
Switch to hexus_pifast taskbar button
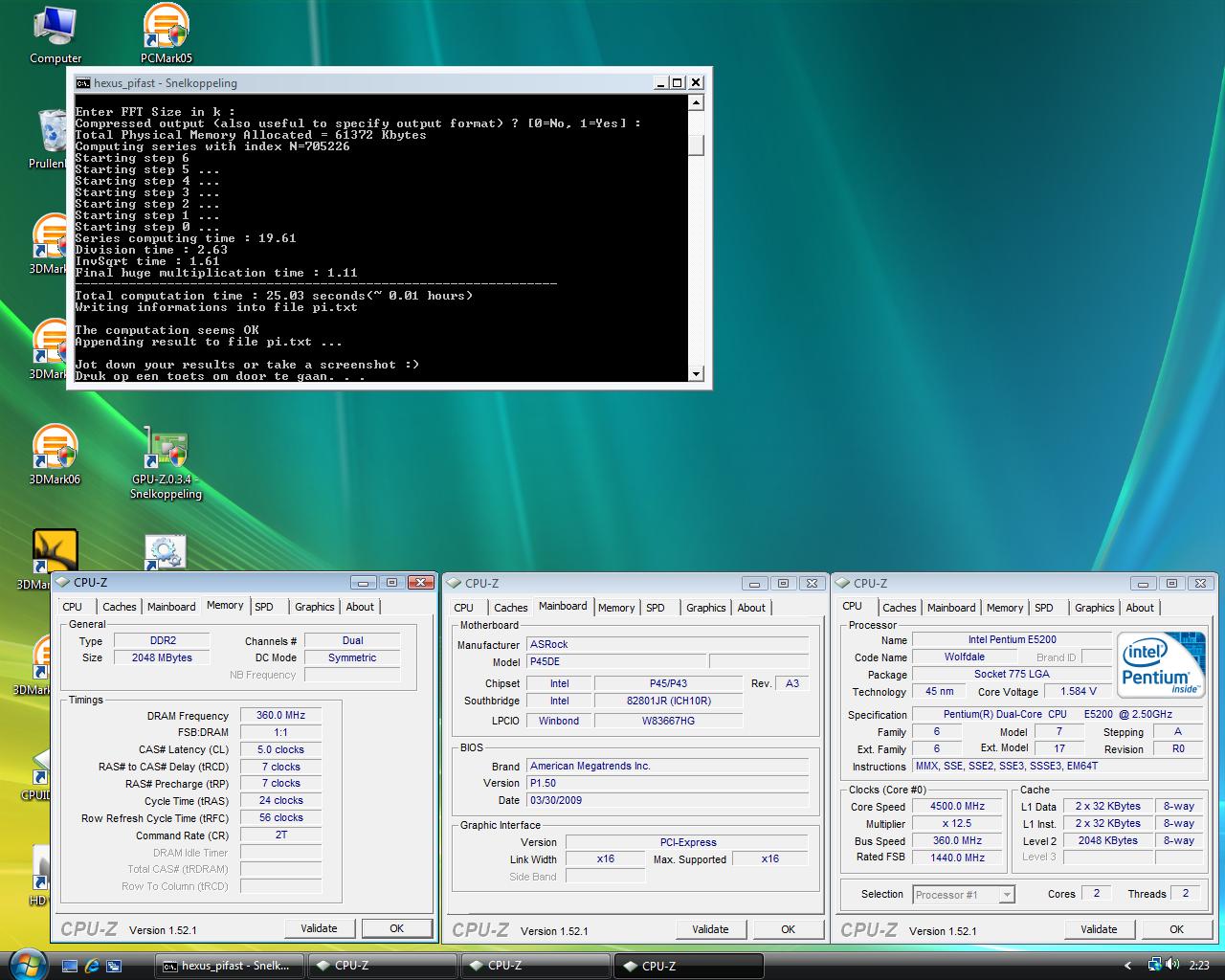pos(230,966)
